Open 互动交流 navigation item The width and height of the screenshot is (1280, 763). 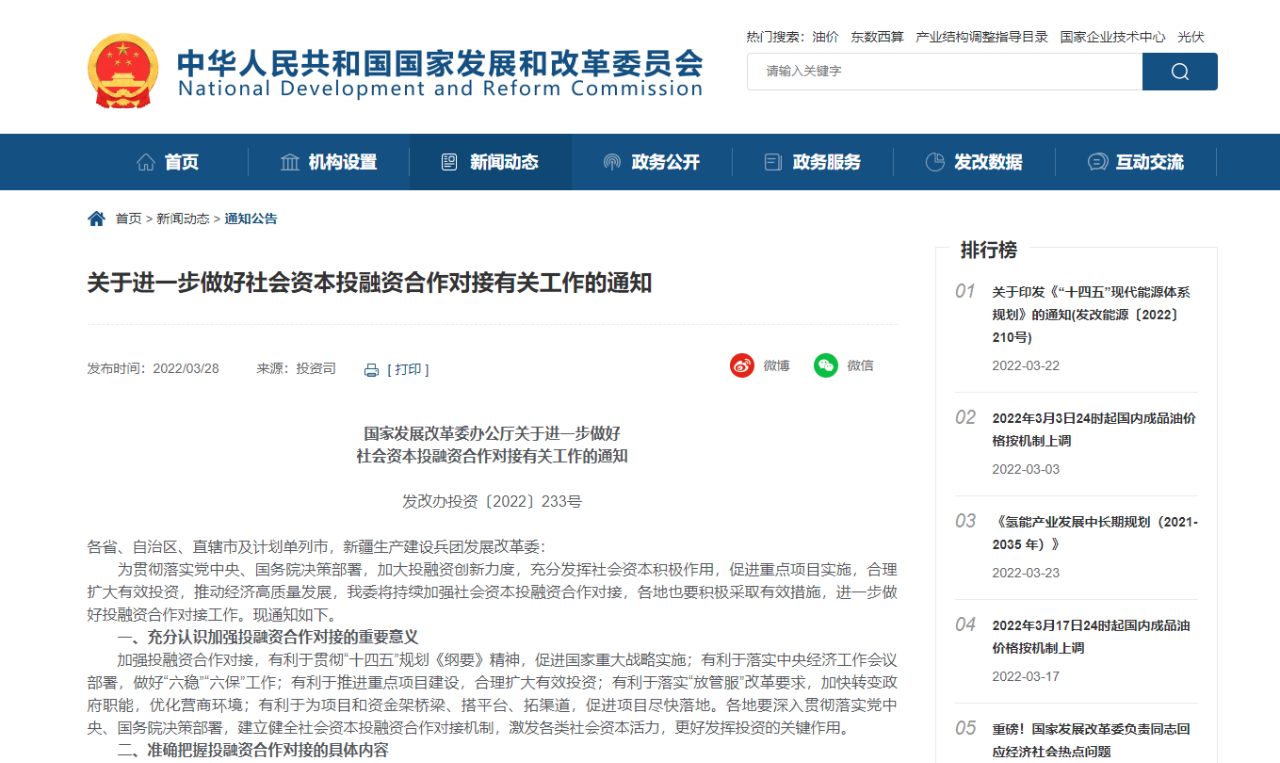pos(1136,162)
